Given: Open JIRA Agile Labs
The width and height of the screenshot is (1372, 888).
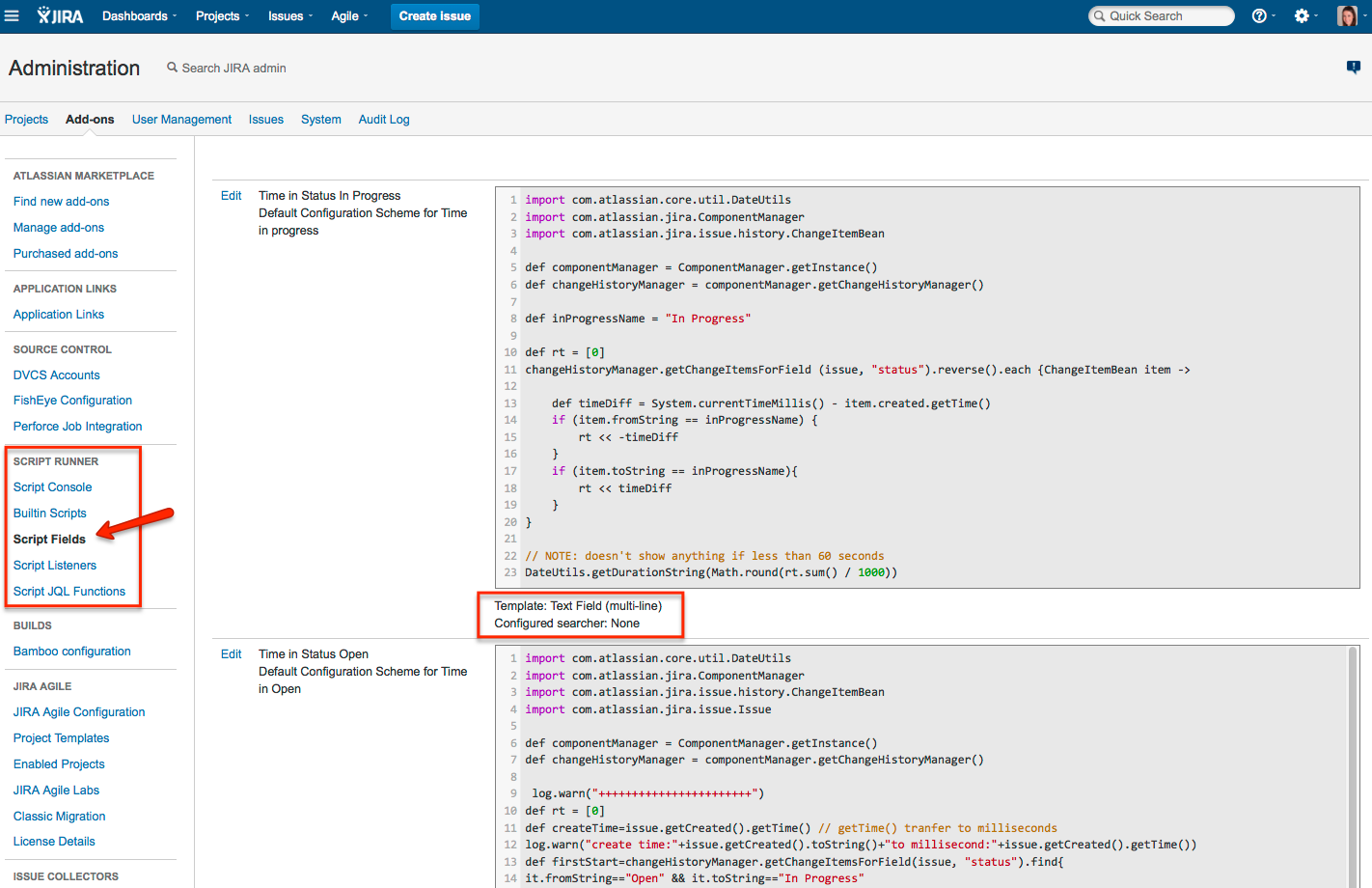Looking at the screenshot, I should tap(56, 790).
